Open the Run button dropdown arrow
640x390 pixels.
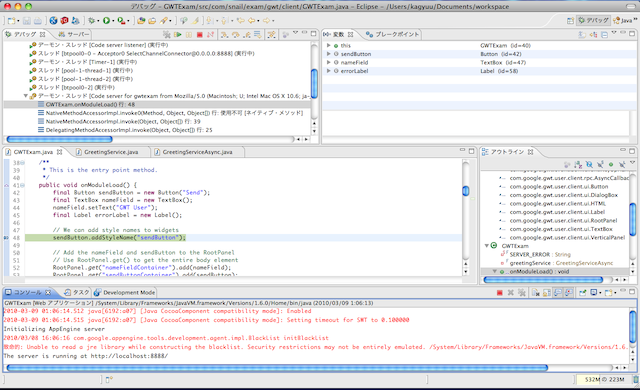coord(113,21)
